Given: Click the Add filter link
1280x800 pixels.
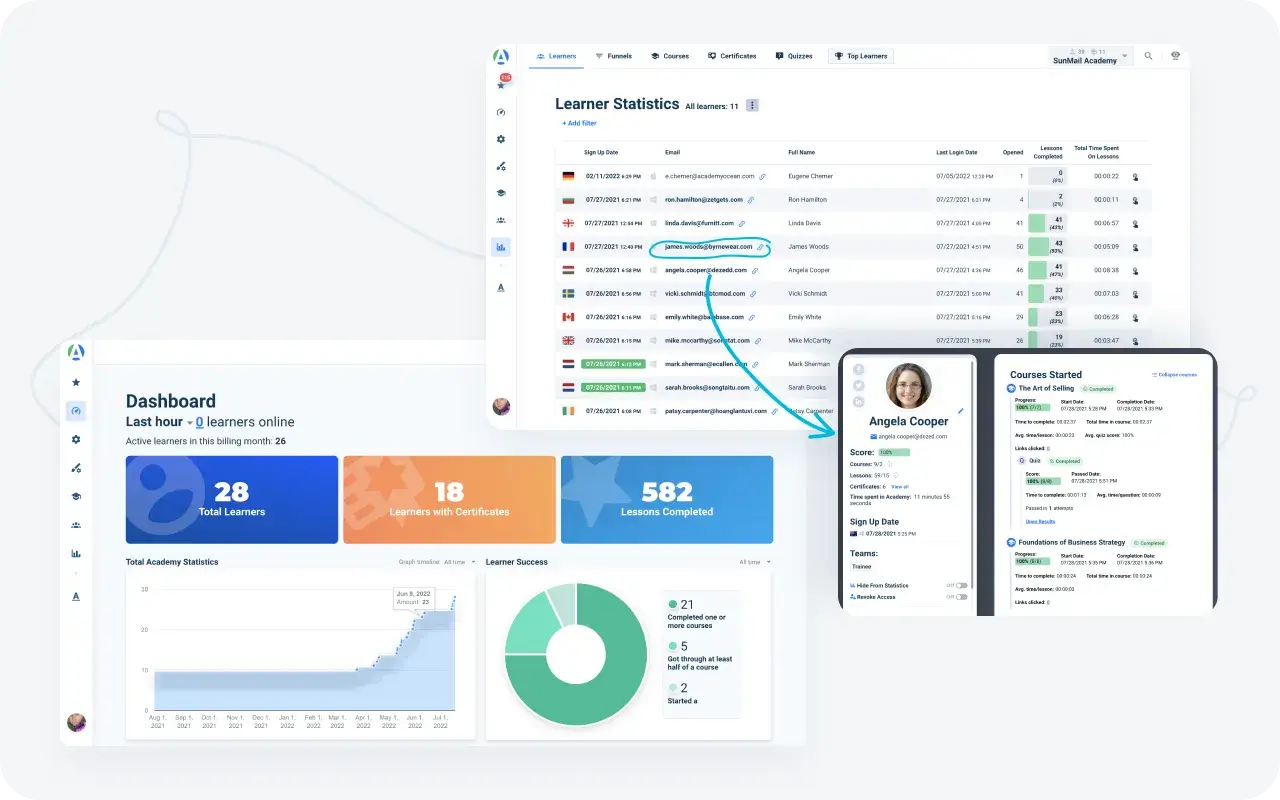Looking at the screenshot, I should point(579,123).
